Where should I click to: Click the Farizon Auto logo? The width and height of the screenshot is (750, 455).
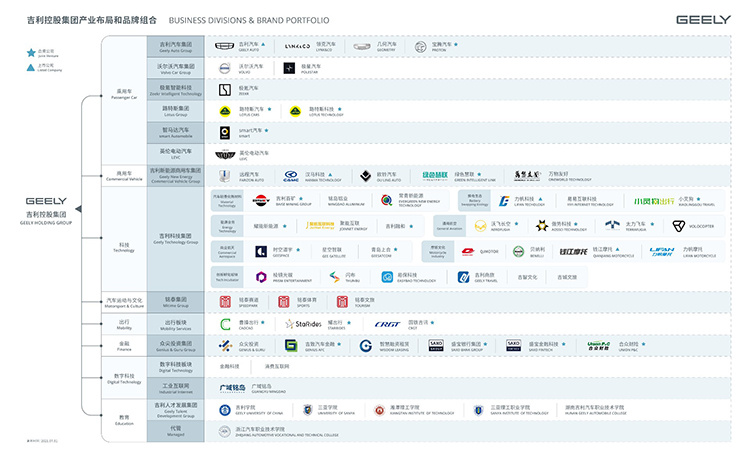point(224,176)
